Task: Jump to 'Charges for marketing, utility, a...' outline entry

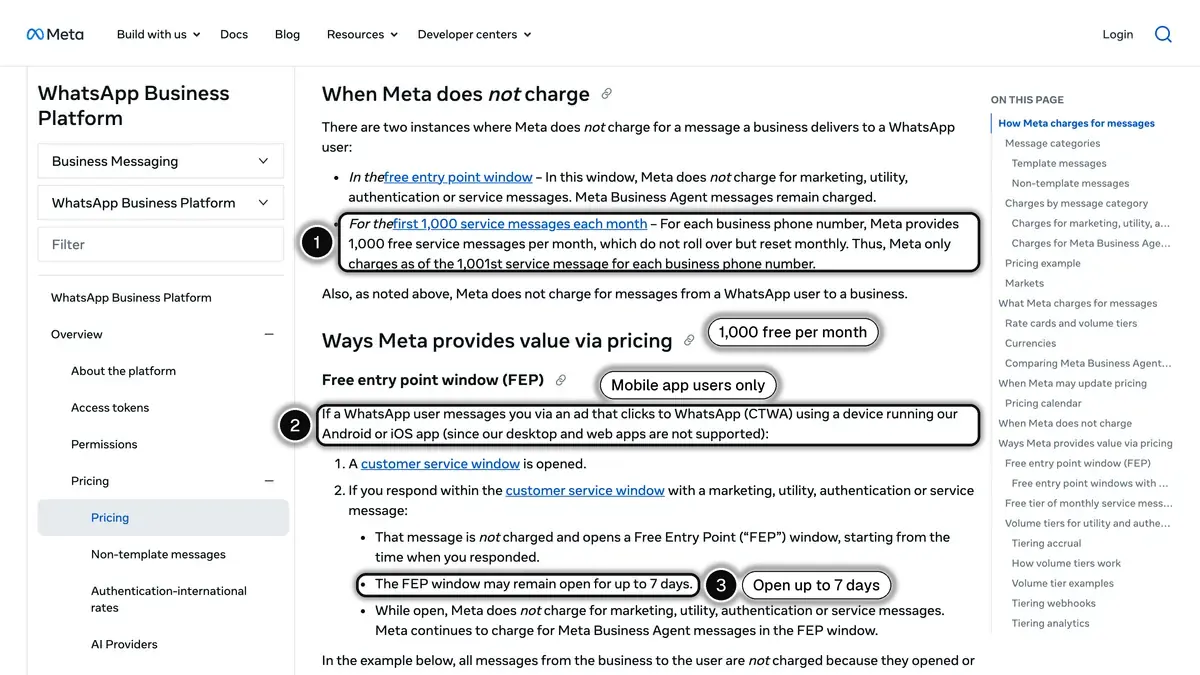Action: [x=1090, y=223]
